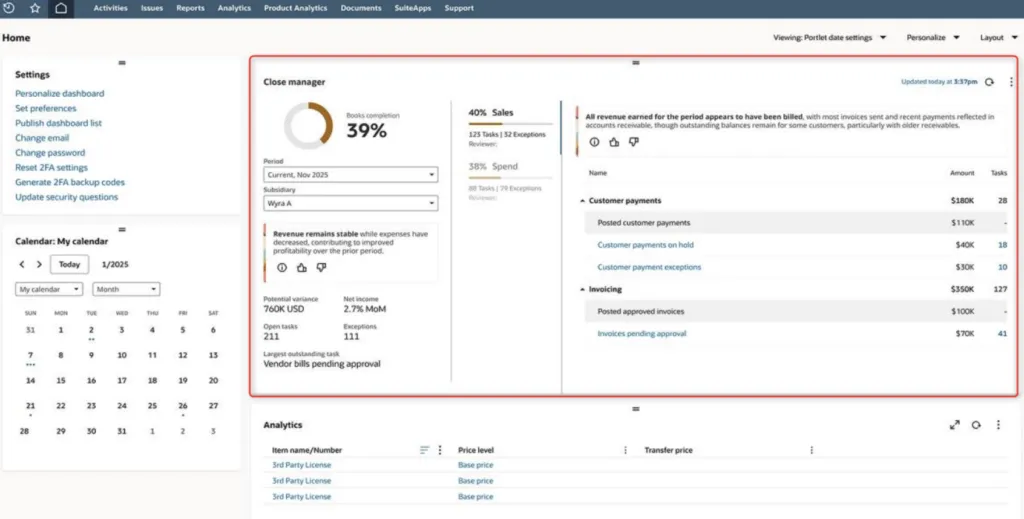
Task: Go to previous month in calendar
Action: point(22,264)
